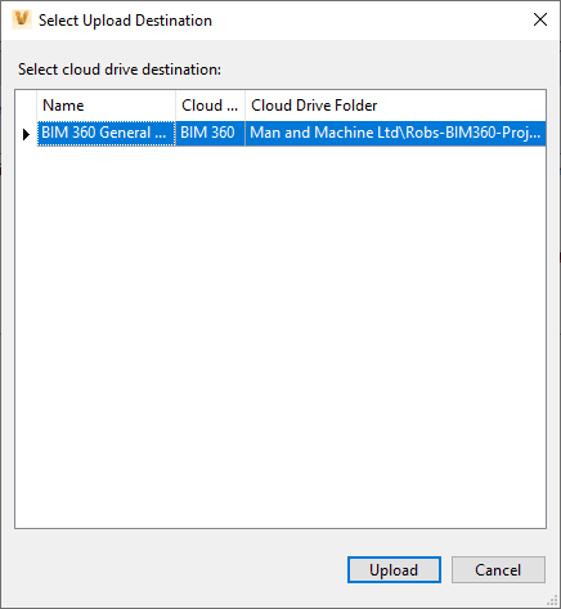Select the Man and Machine Ltd folder path cell
Image resolution: width=561 pixels, height=609 pixels.
click(395, 134)
